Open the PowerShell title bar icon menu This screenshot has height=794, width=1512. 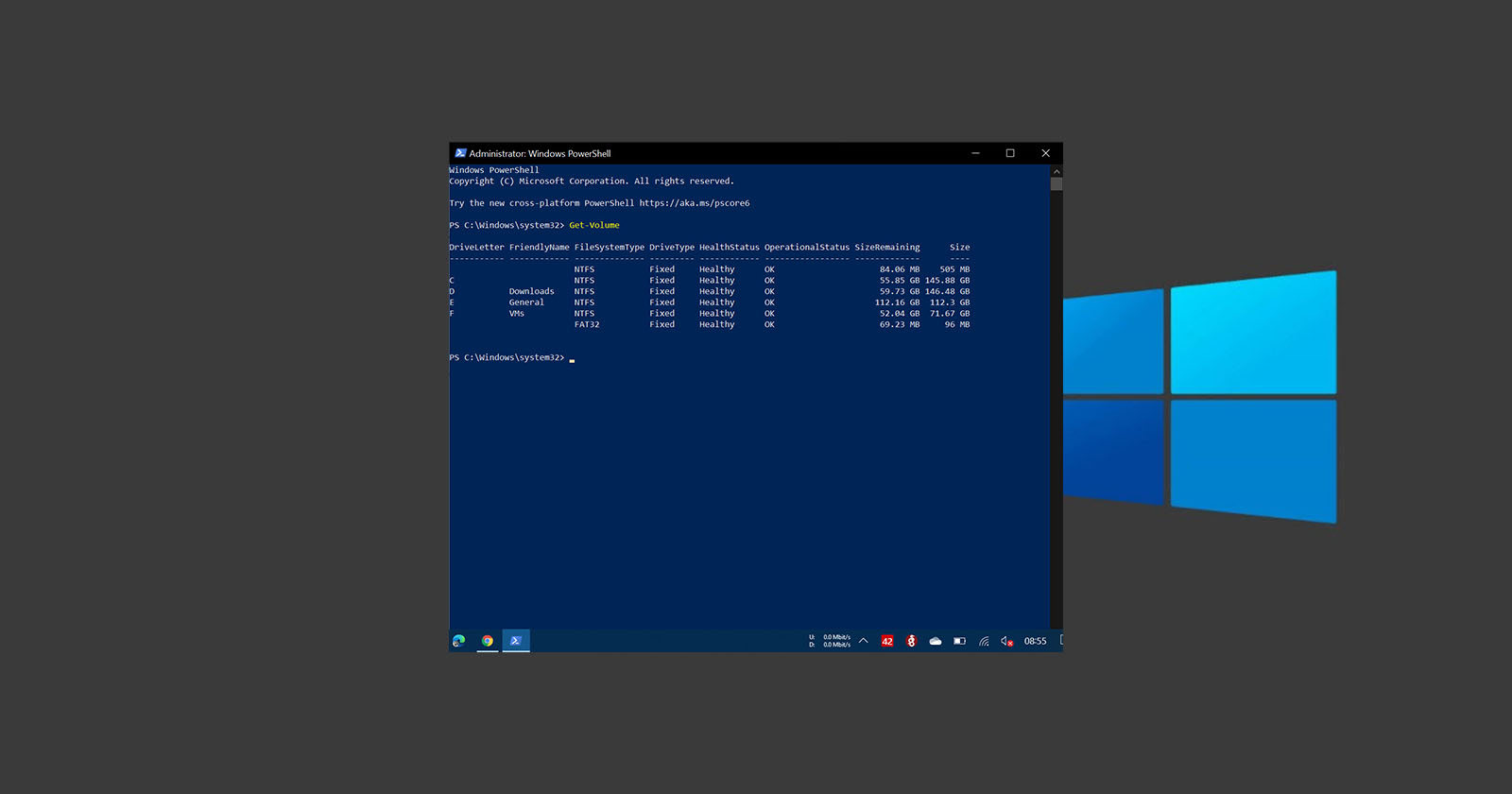pos(460,153)
